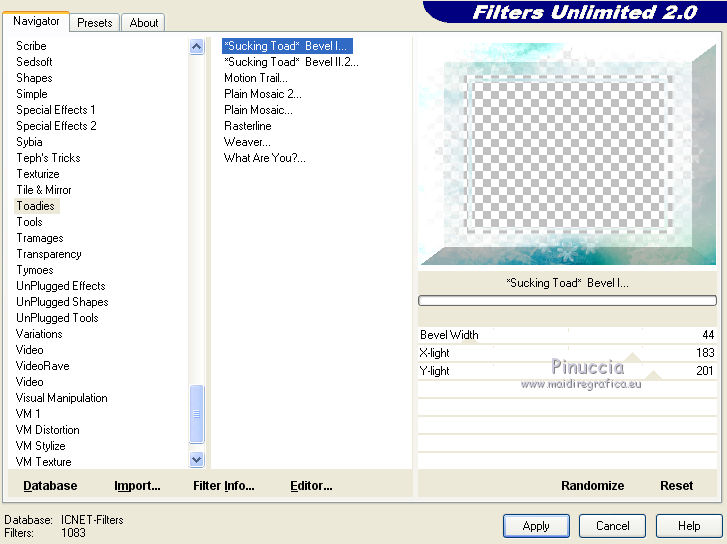The width and height of the screenshot is (727, 544).
Task: Select the Sedsoft category
Action: pos(34,62)
